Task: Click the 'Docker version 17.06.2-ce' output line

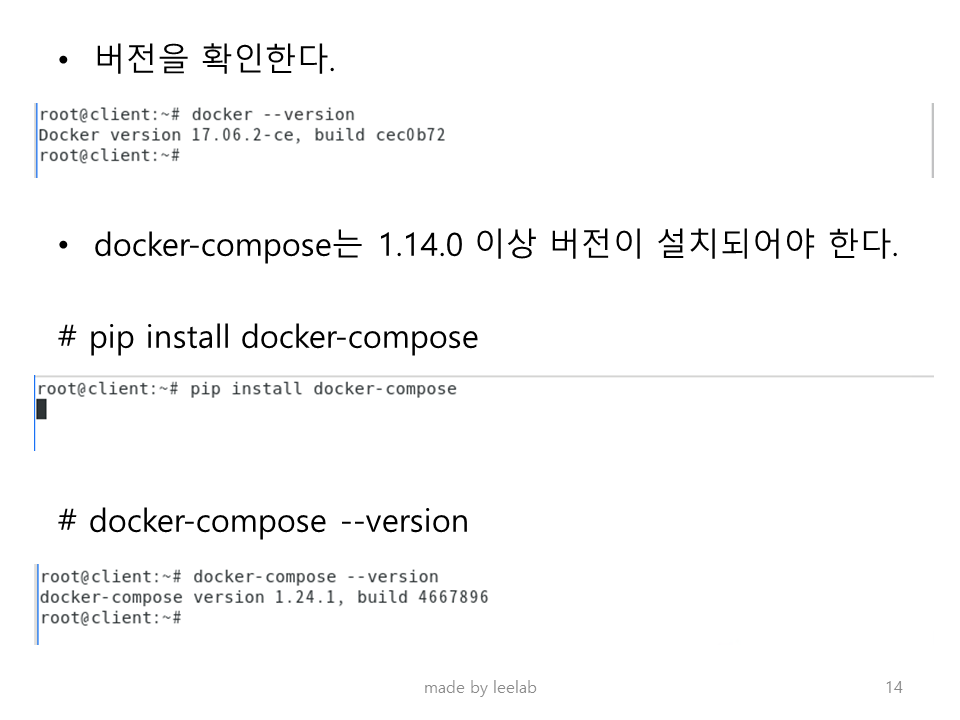Action: [170, 135]
